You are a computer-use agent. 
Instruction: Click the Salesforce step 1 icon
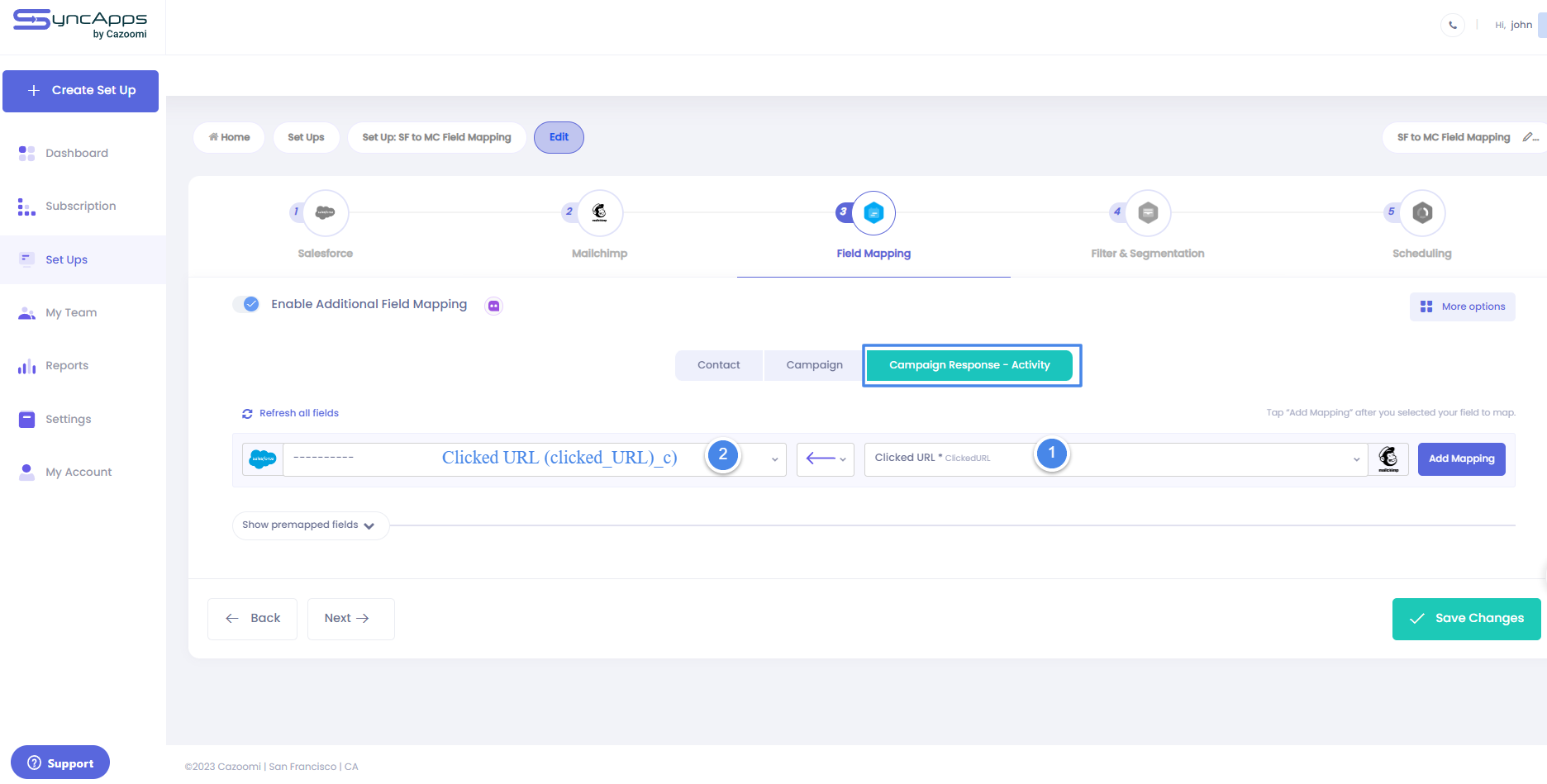(326, 213)
